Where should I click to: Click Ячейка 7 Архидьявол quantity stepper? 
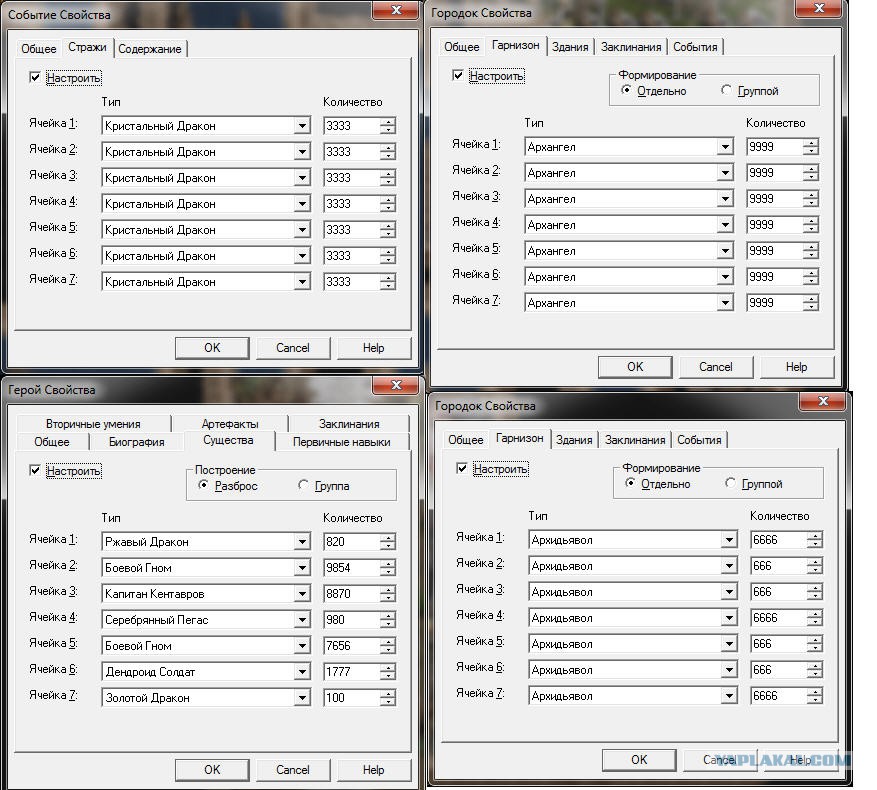tap(814, 695)
